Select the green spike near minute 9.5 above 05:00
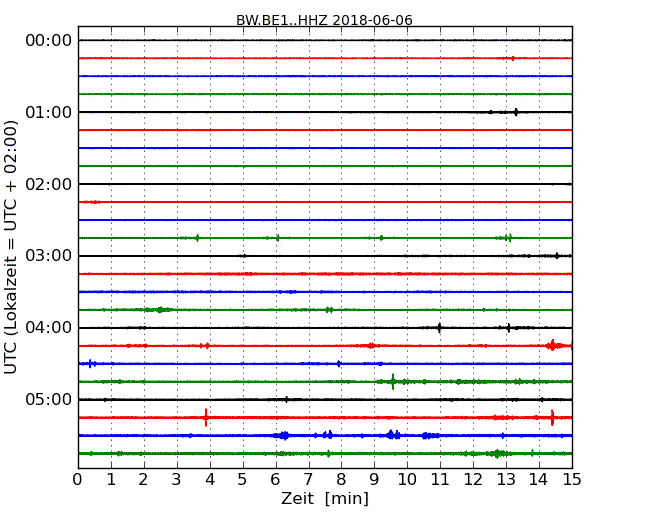Image resolution: width=650 pixels, height=520 pixels. 393,381
